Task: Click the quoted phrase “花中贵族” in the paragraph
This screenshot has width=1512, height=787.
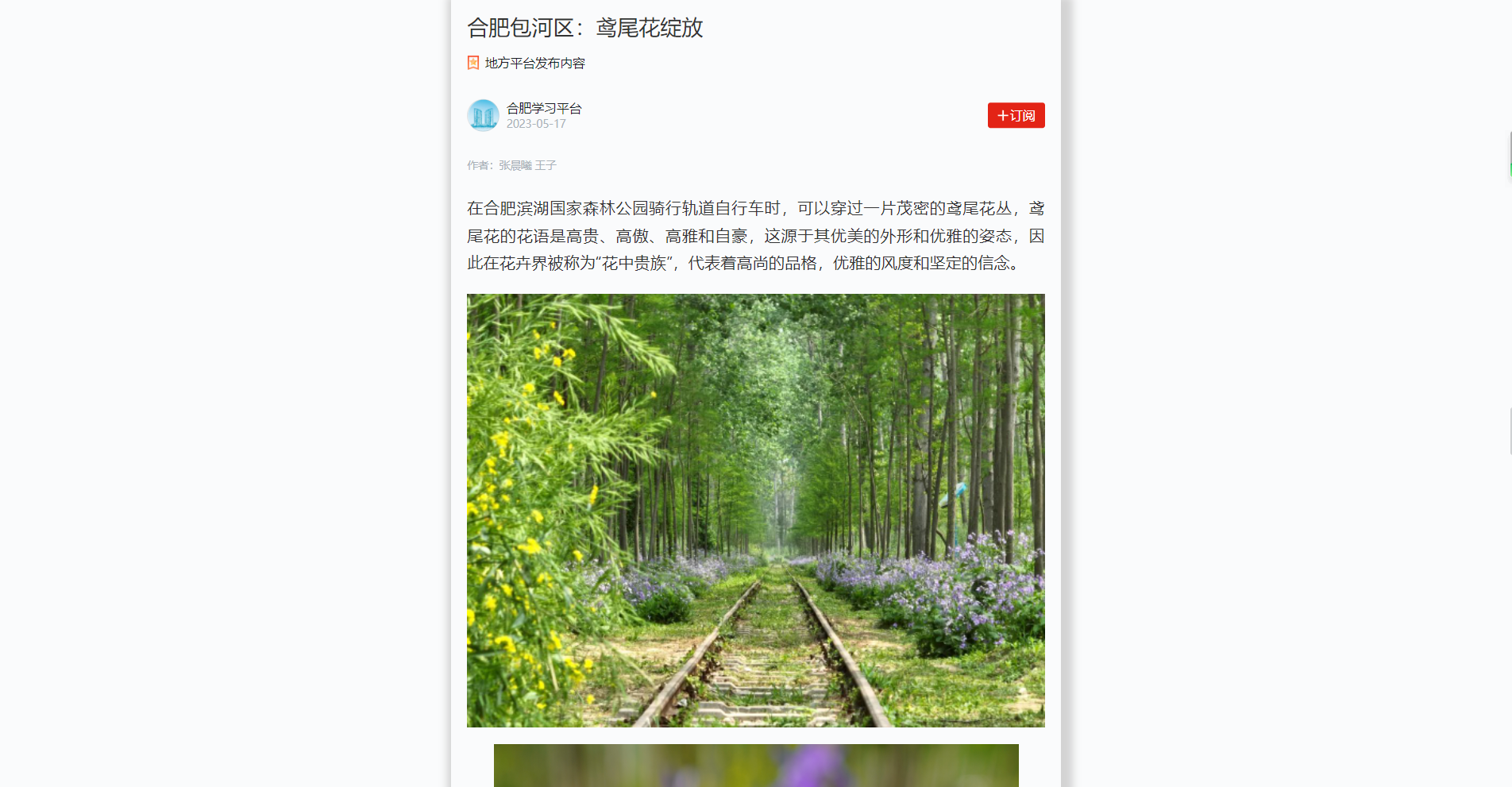Action: pos(634,264)
